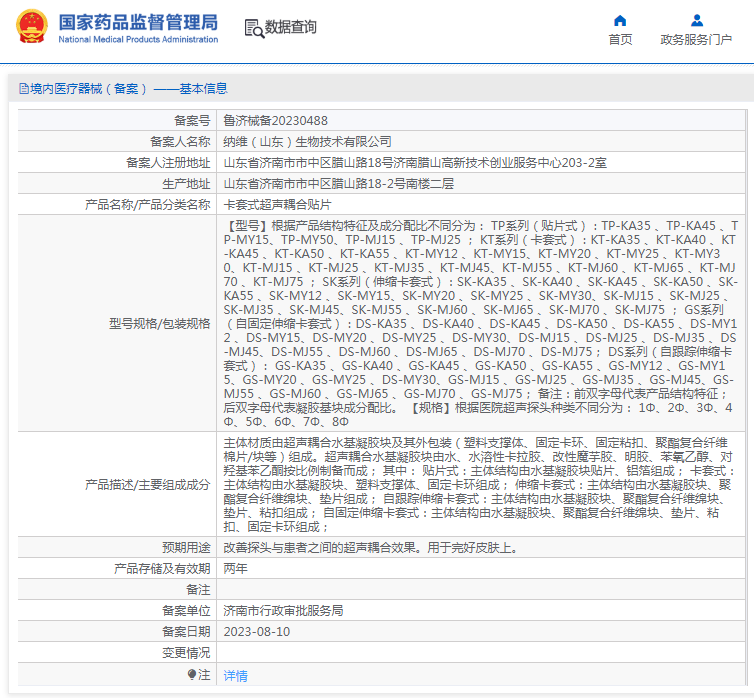Click the 产品描述/主要组成成分 label
Viewport: 754px width, 698px height.
pos(148,485)
